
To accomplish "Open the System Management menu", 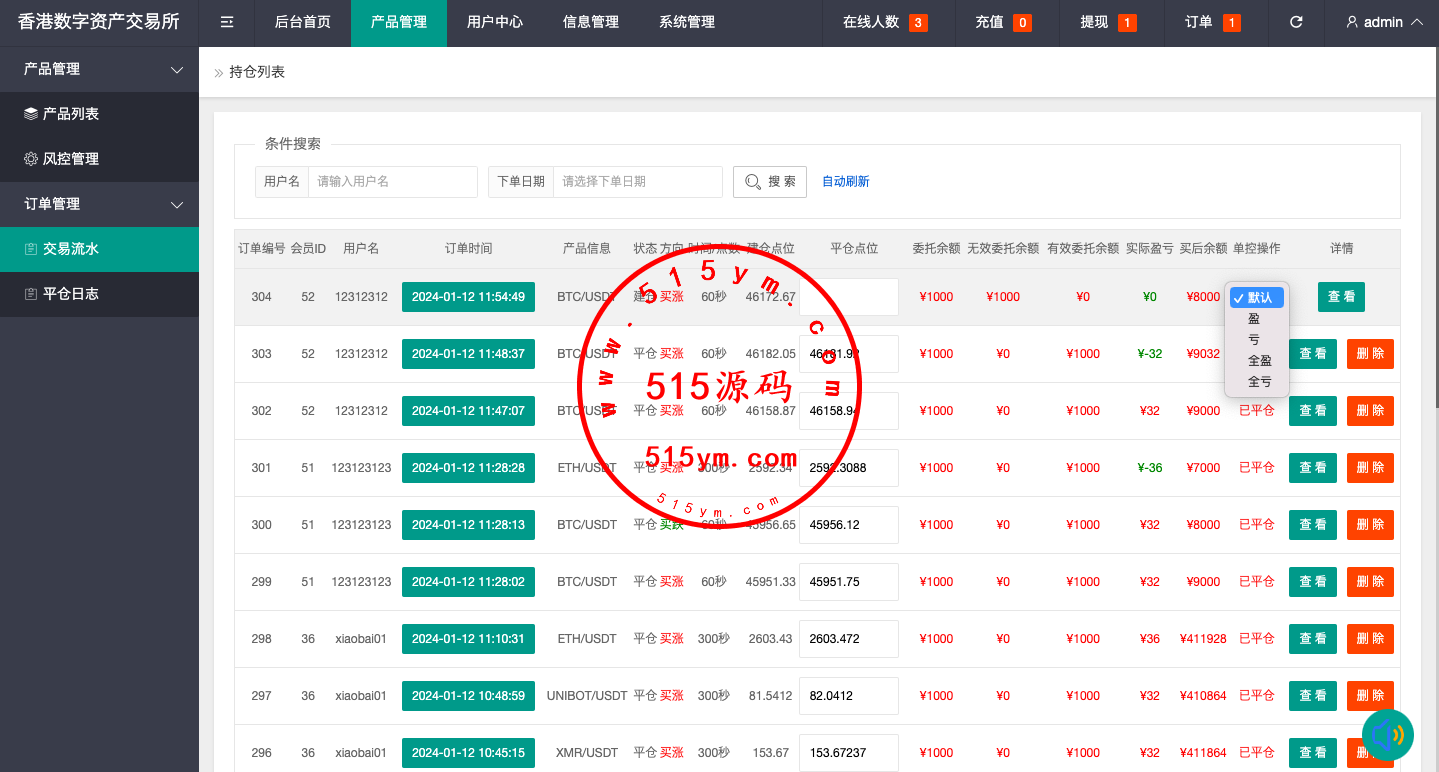I will (x=686, y=22).
